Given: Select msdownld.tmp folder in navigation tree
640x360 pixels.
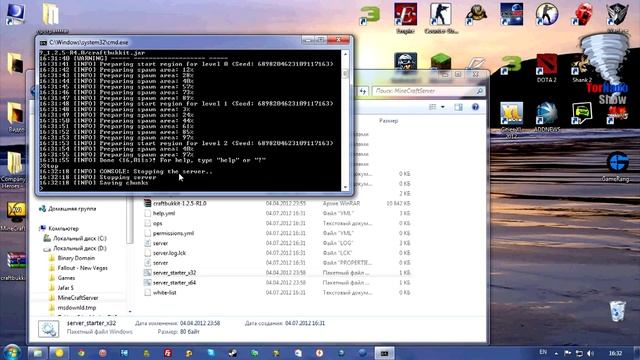Looking at the screenshot, I should pos(77,308).
